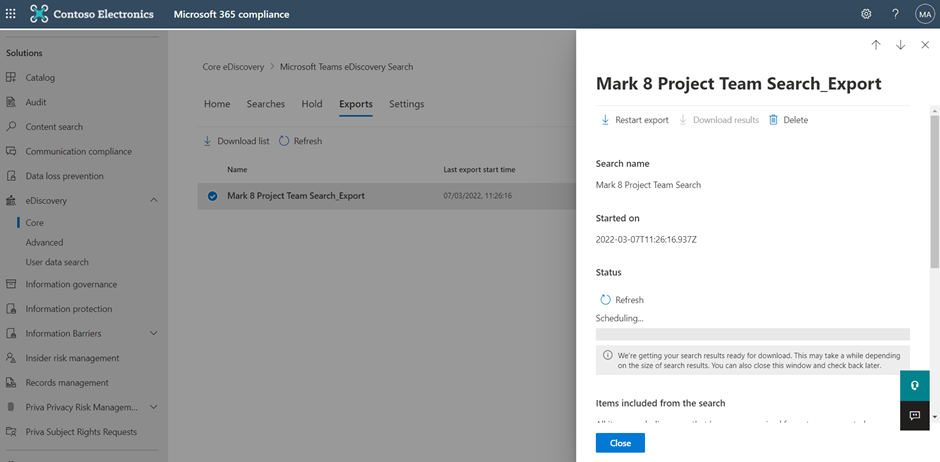Click Download list in the toolbar
This screenshot has width=940, height=462.
point(236,141)
